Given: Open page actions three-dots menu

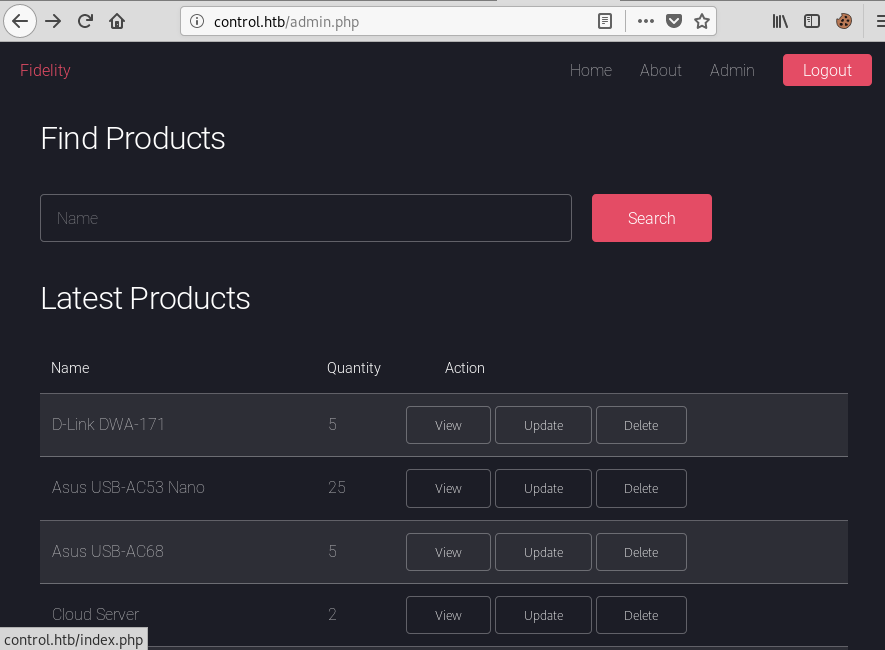Looking at the screenshot, I should coord(646,21).
